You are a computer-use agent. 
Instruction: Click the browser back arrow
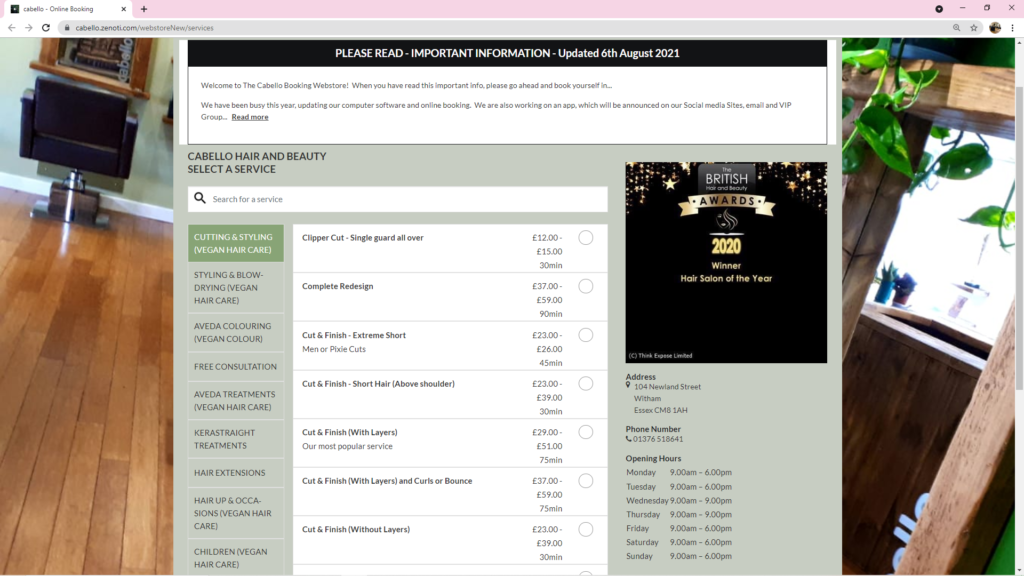[11, 27]
